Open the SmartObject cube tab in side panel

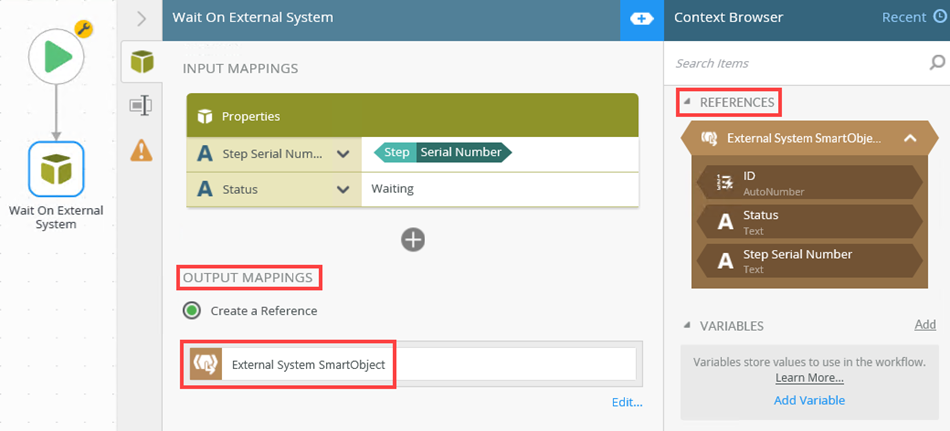click(142, 63)
